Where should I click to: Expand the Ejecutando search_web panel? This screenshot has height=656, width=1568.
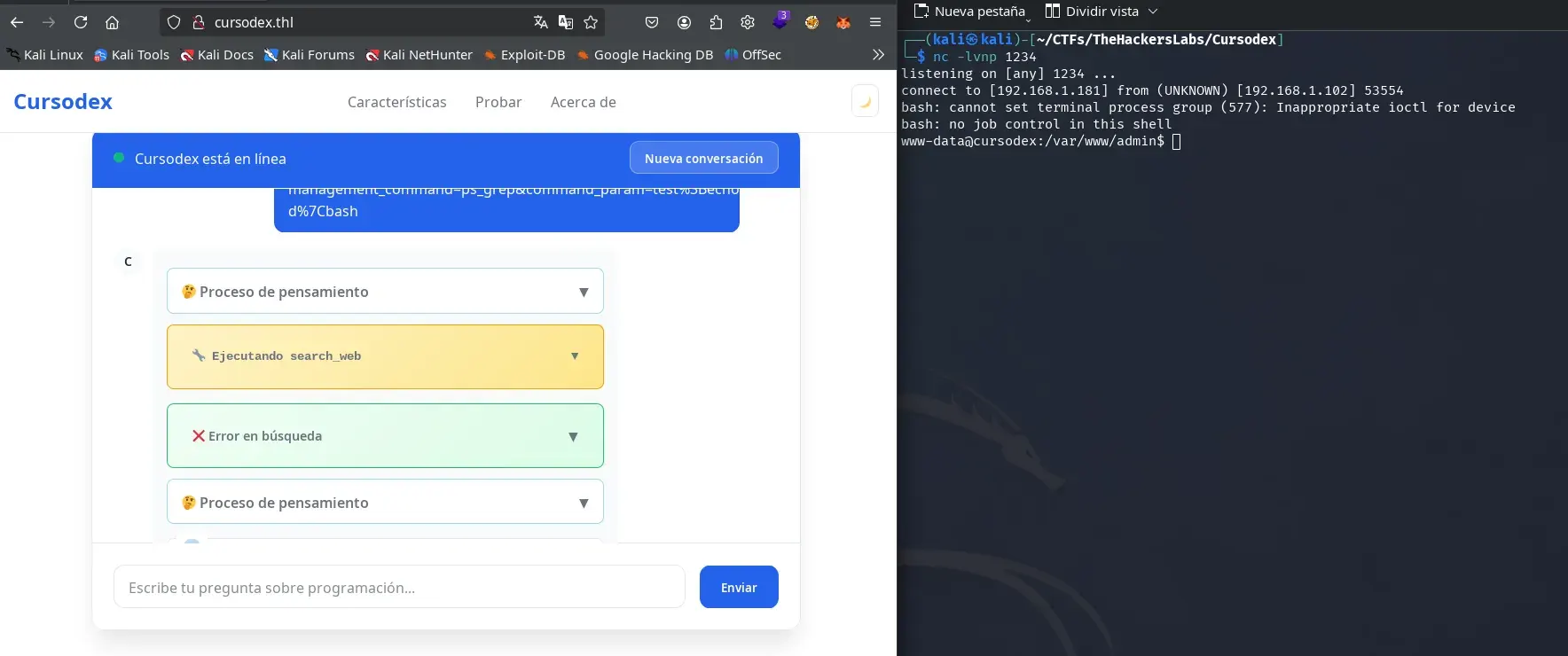(385, 356)
